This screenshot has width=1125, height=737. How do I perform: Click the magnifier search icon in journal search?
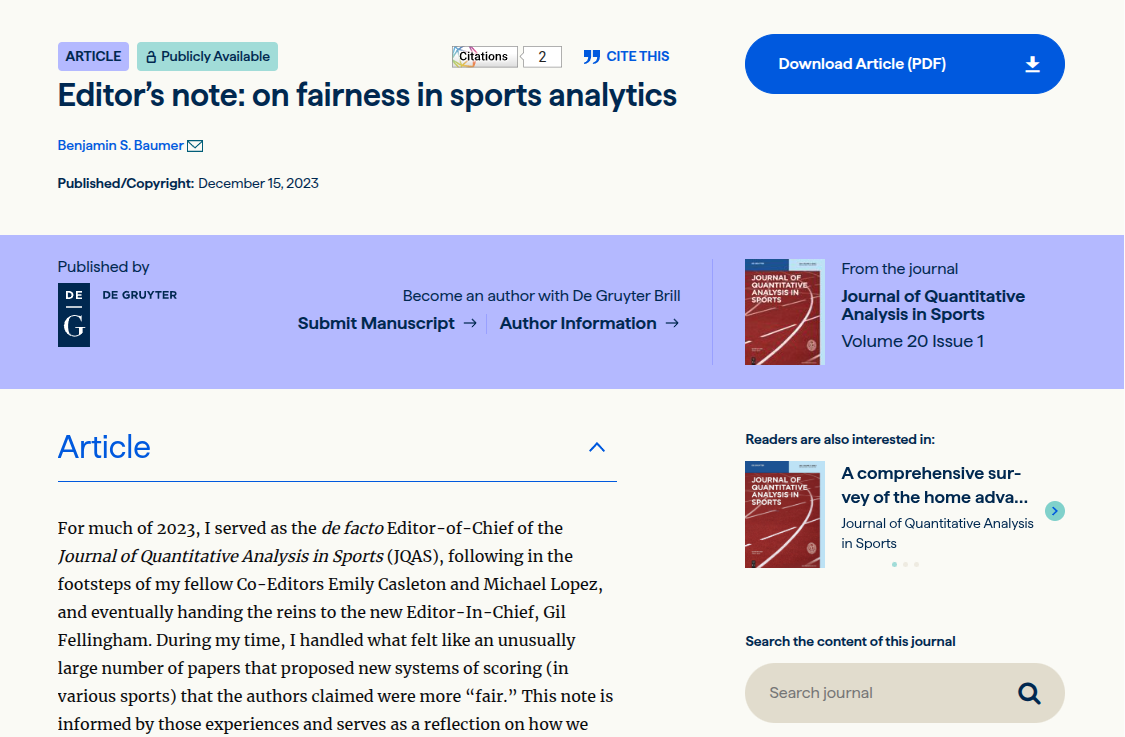[x=1029, y=693]
